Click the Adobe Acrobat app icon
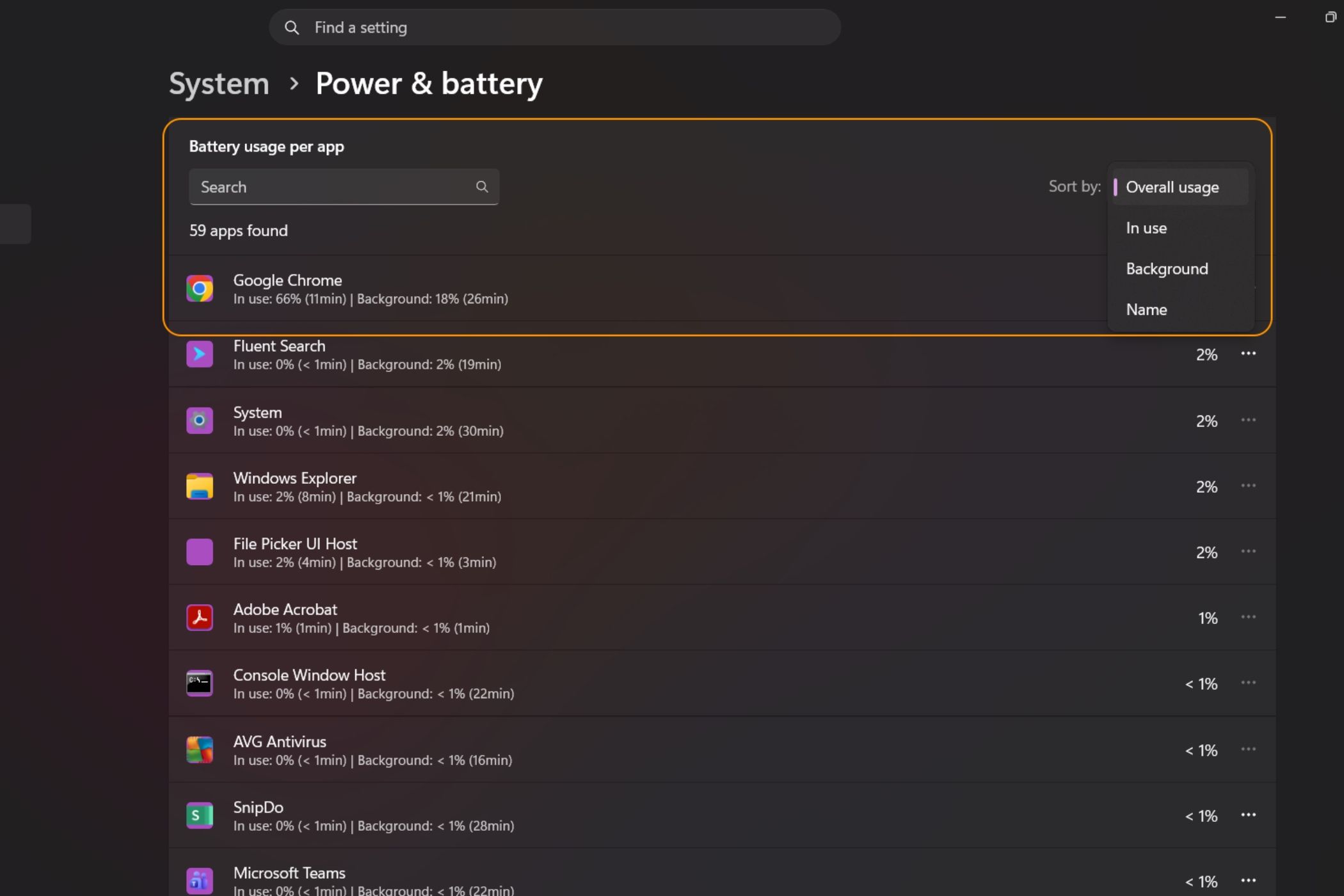This screenshot has height=896, width=1344. [200, 618]
